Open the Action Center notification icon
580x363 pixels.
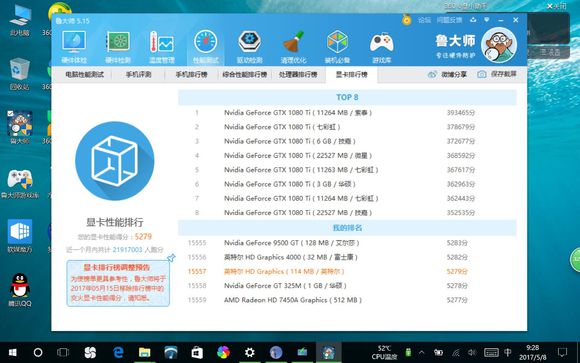click(x=562, y=353)
